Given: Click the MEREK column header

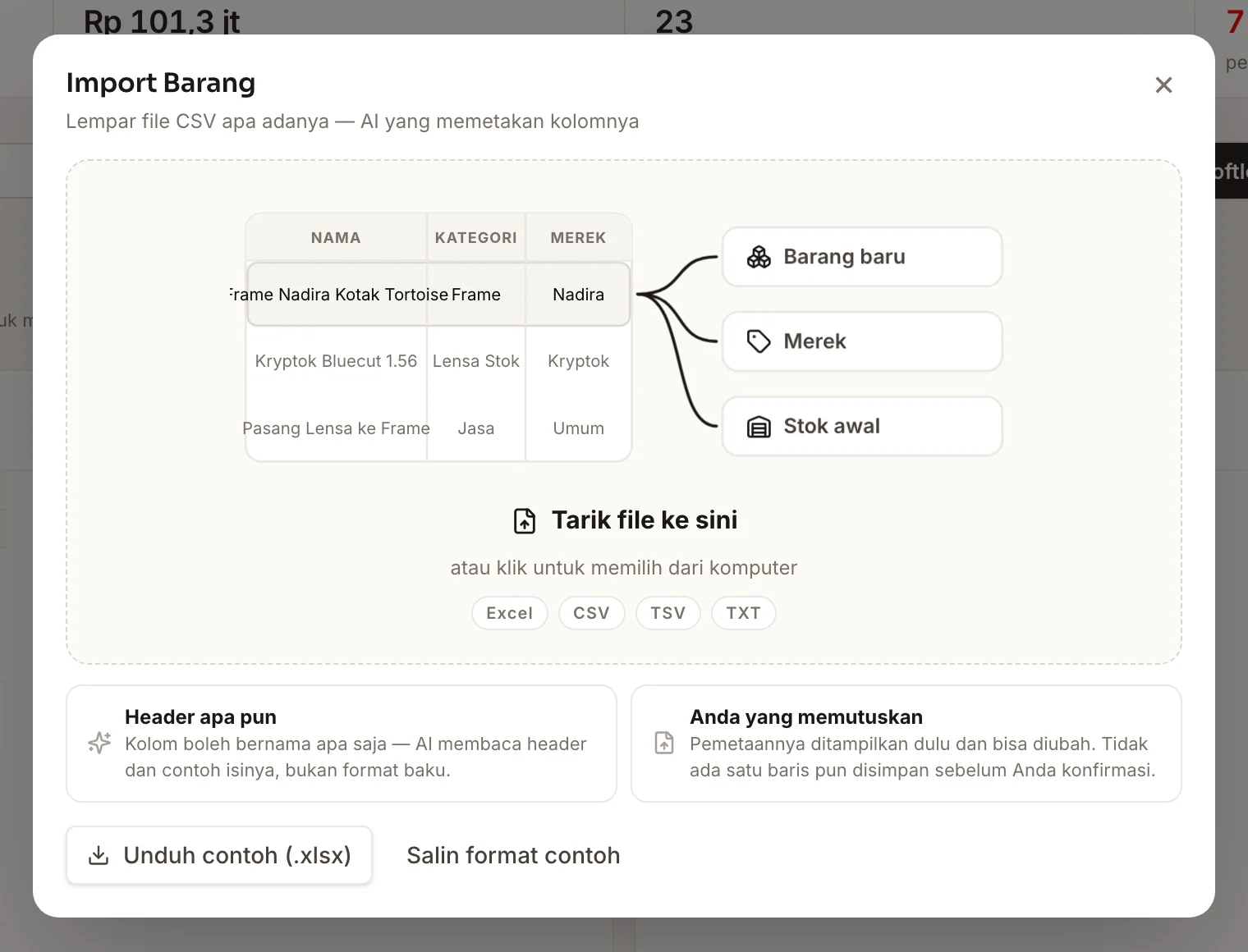Looking at the screenshot, I should click(579, 238).
